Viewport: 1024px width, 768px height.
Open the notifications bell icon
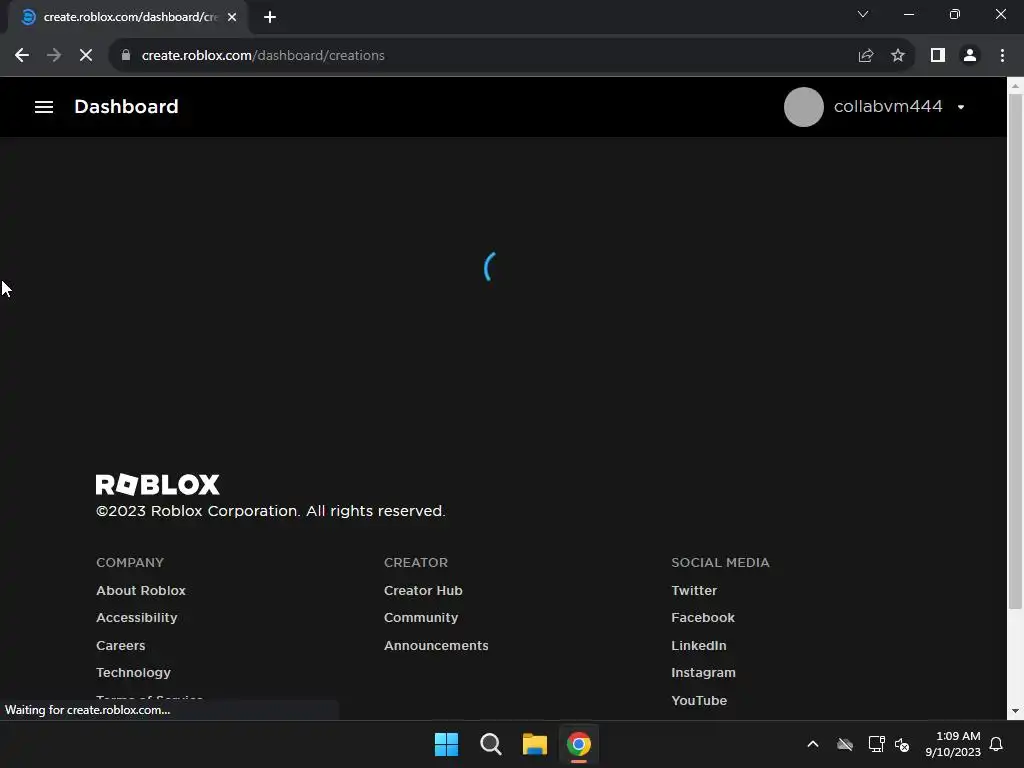pos(997,744)
